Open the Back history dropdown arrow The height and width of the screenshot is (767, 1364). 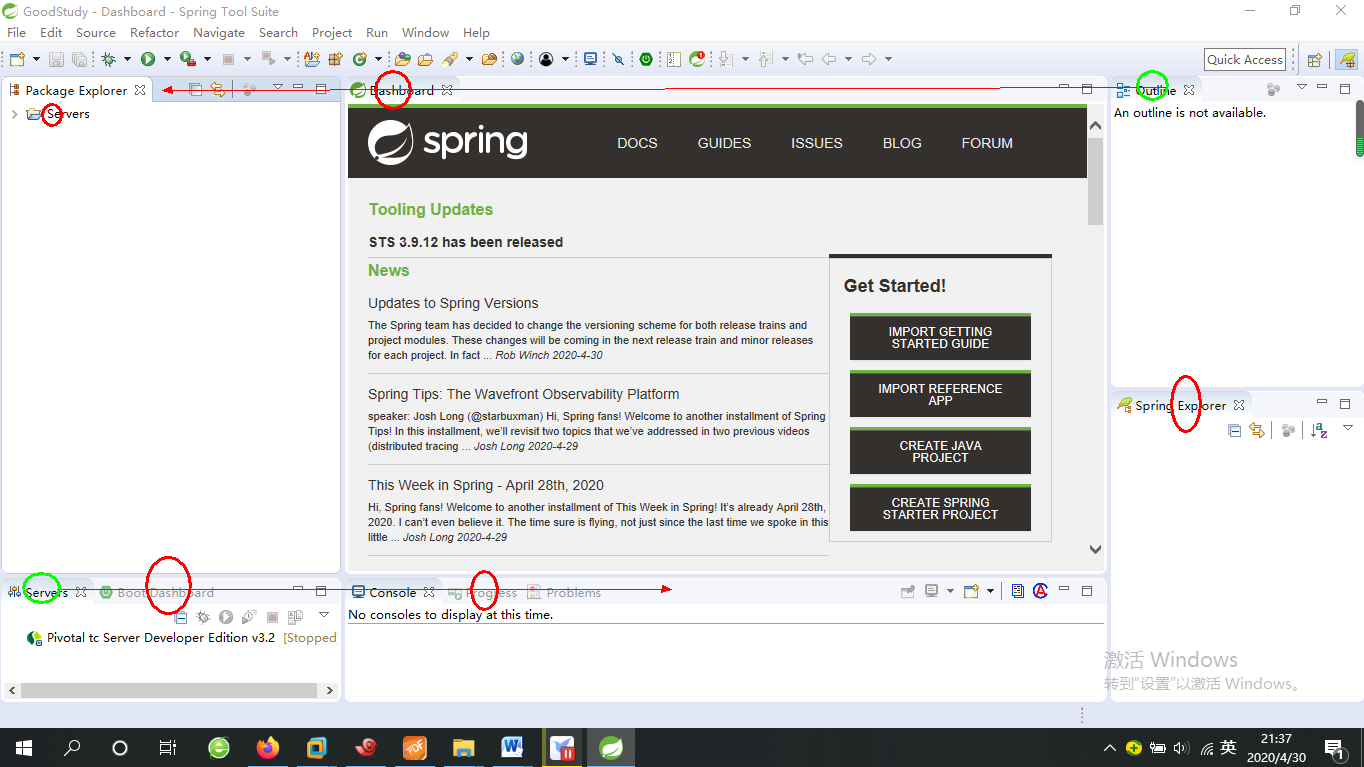(848, 59)
